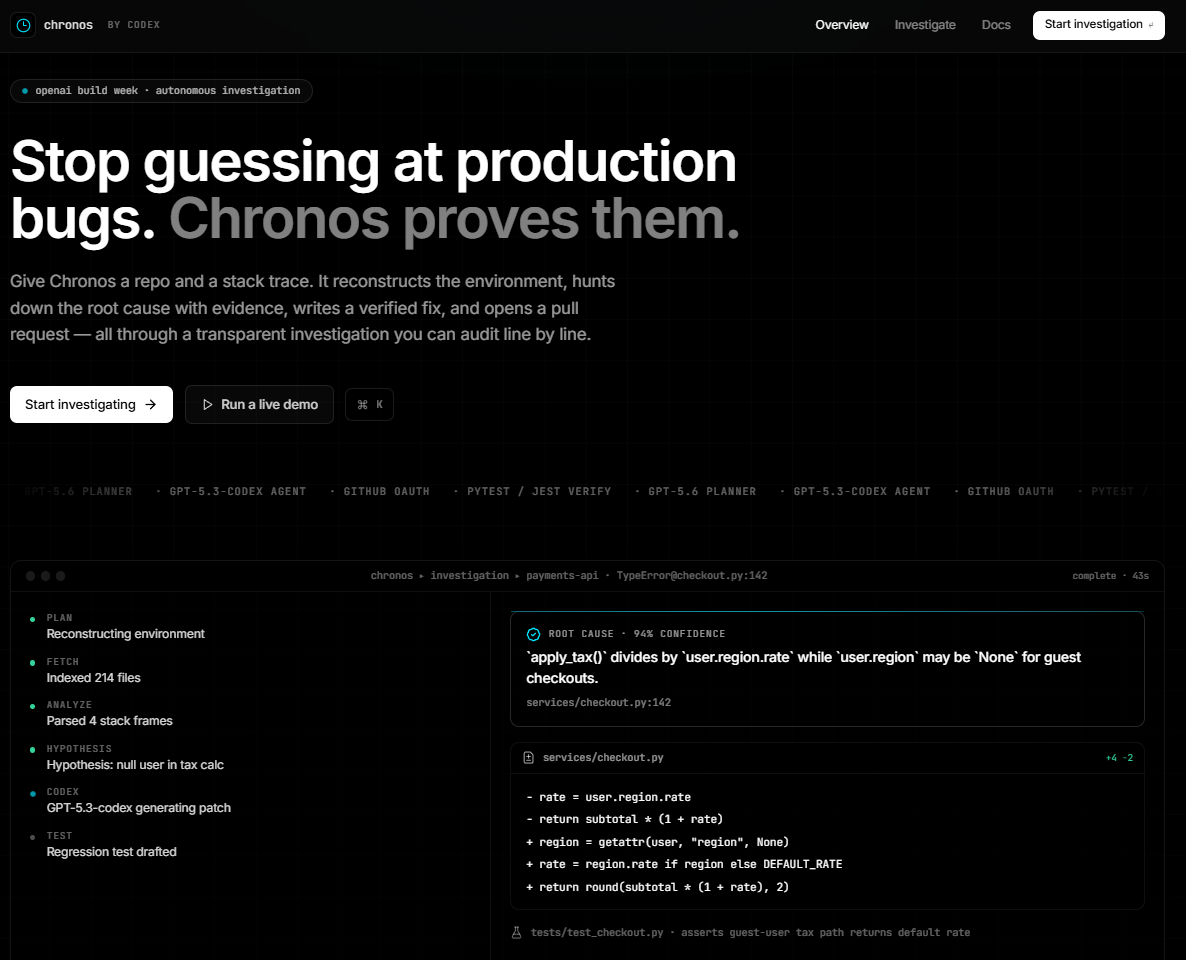The image size is (1186, 960).
Task: Click added line with DEFAULT_RATE
Action: [x=684, y=864]
